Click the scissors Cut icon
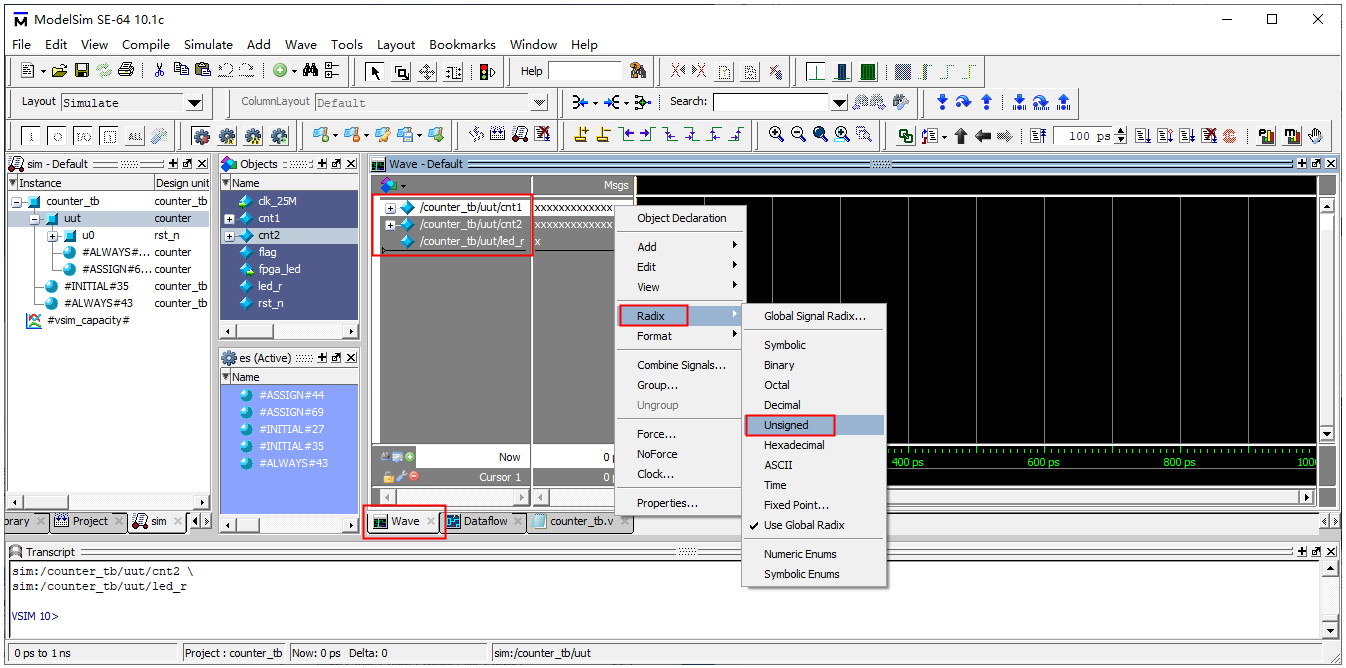 click(159, 71)
